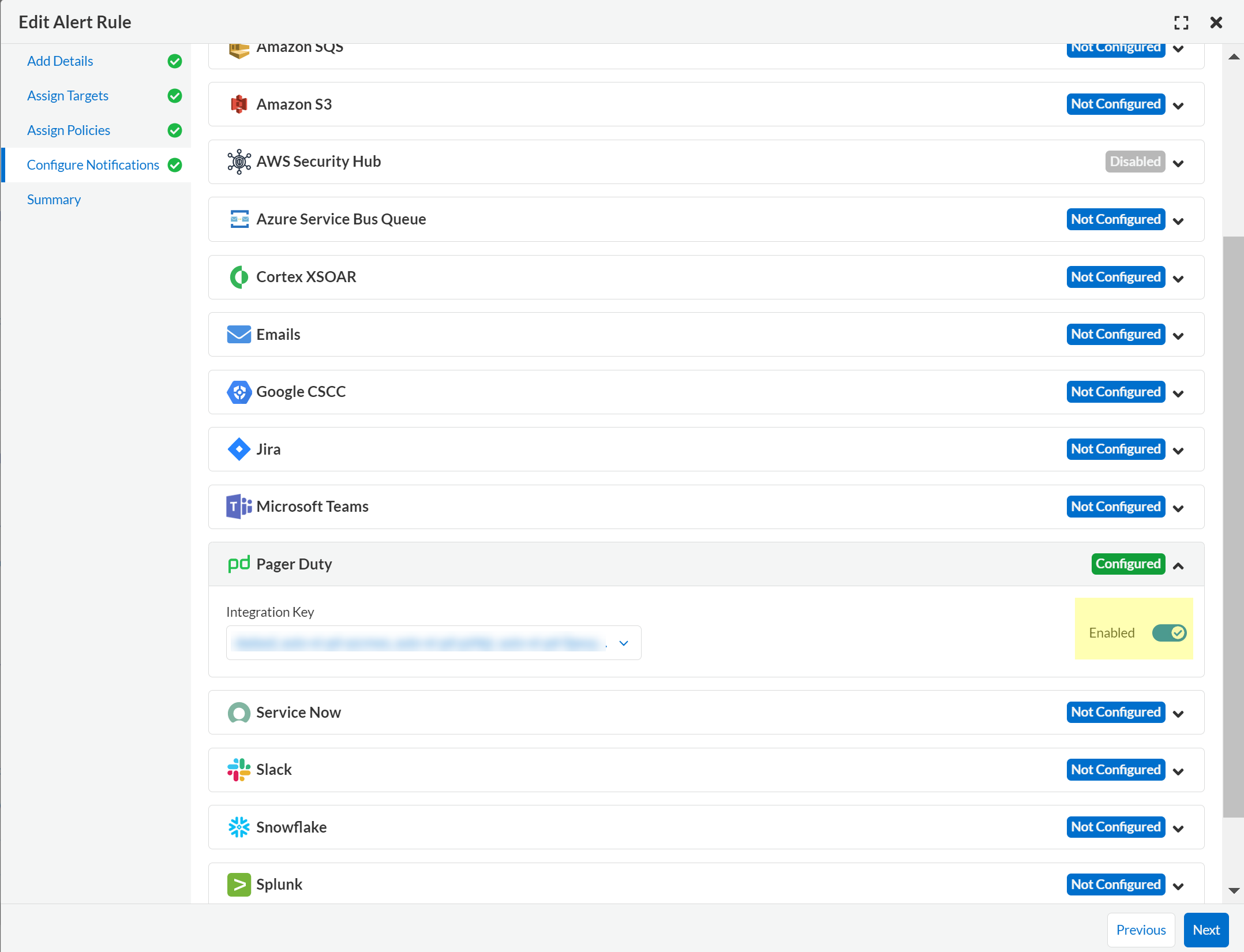Expand the Amazon S3 section
Screen dimensions: 1244x952
pos(1178,106)
